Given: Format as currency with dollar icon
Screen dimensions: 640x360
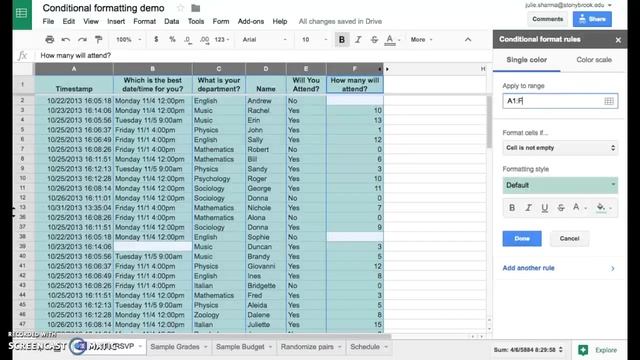Looking at the screenshot, I should (x=156, y=40).
